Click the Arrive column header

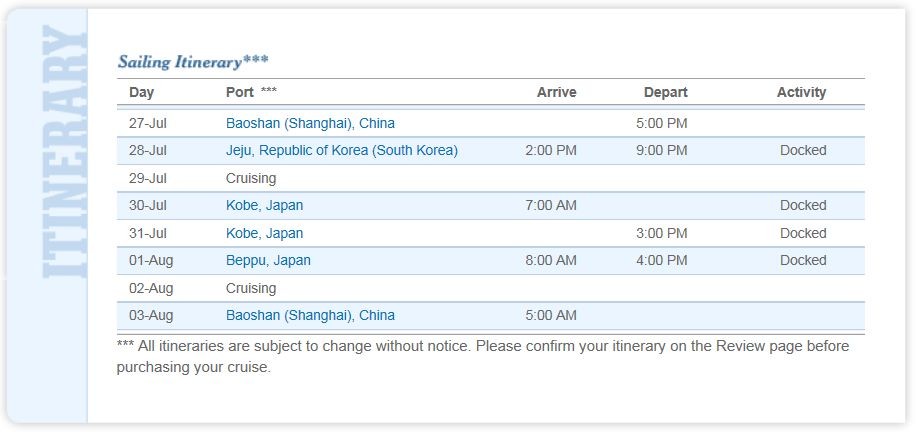click(x=556, y=93)
